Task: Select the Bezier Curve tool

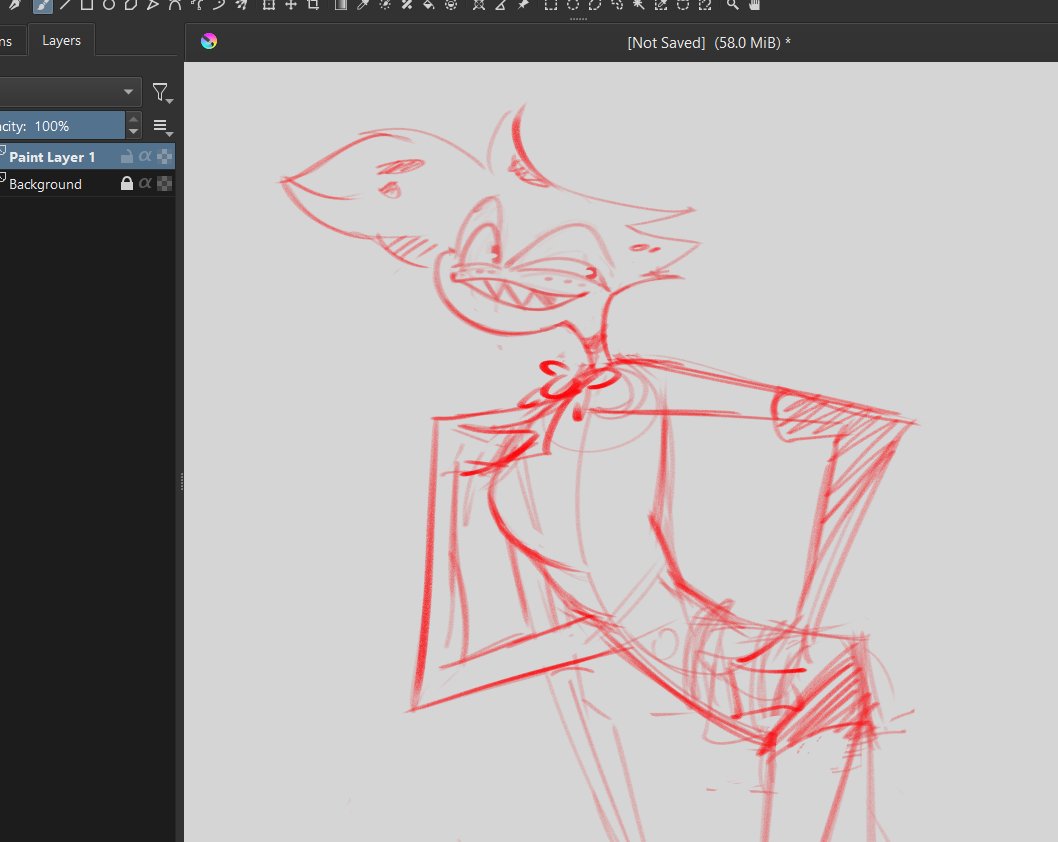Action: (175, 5)
